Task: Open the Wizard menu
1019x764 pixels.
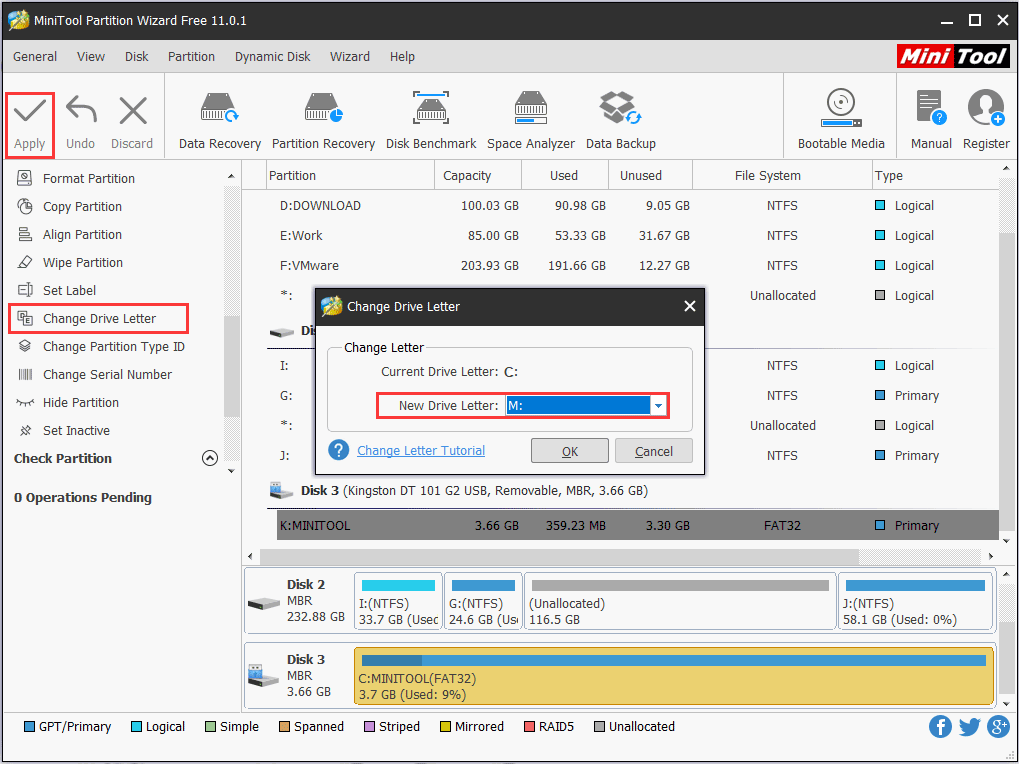Action: pos(350,57)
